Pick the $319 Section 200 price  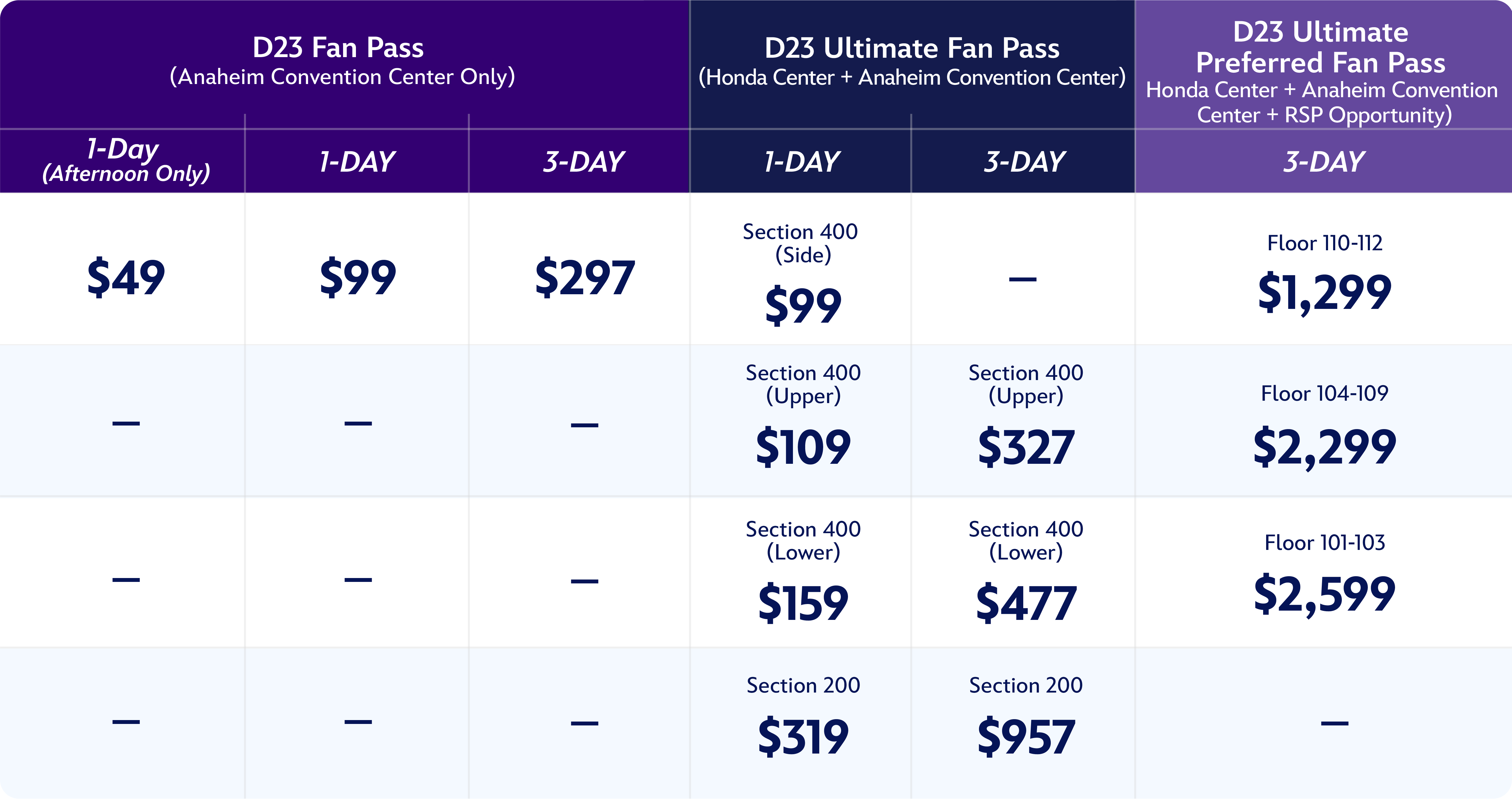coord(803,737)
